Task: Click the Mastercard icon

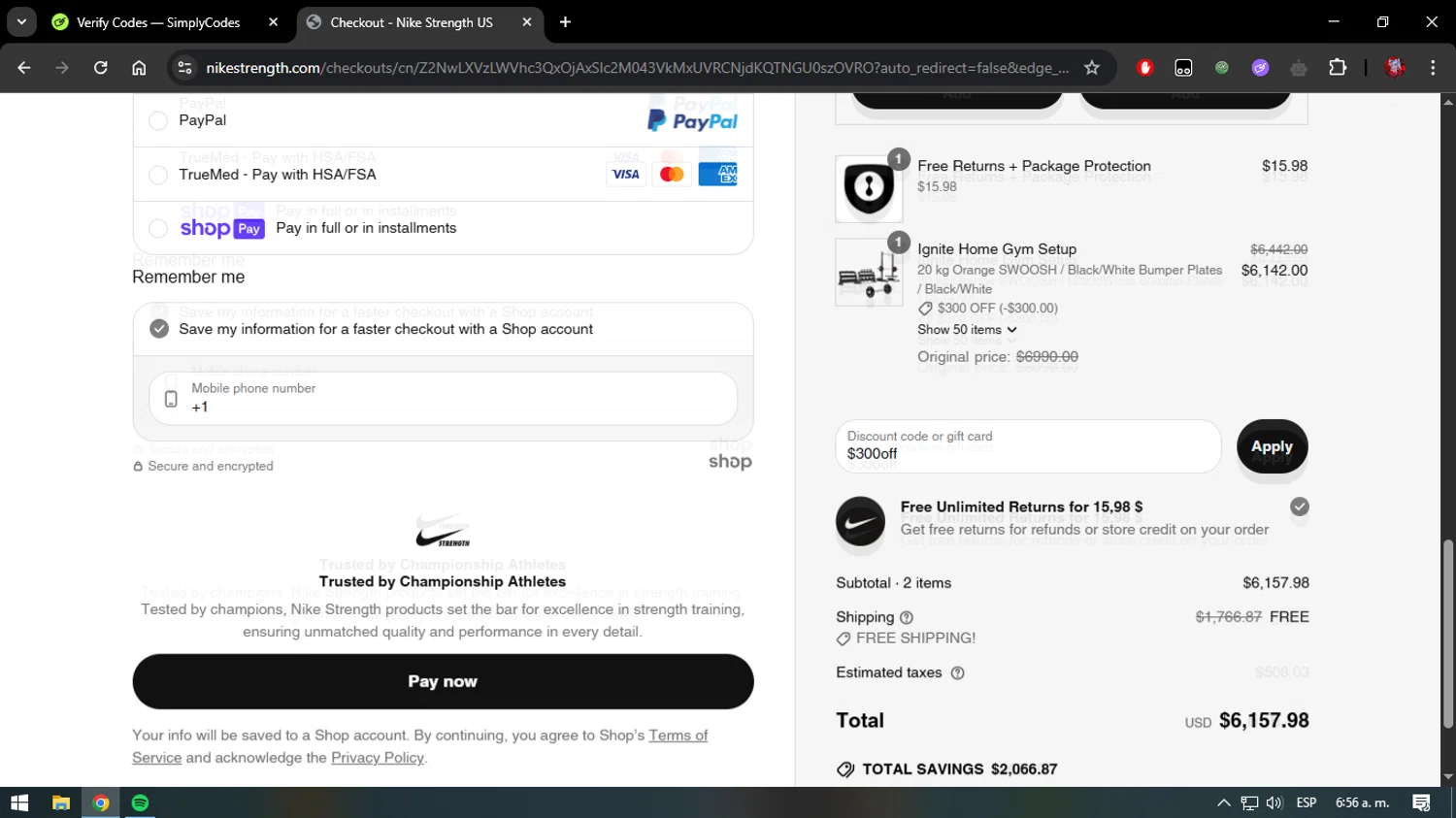Action: click(x=672, y=175)
